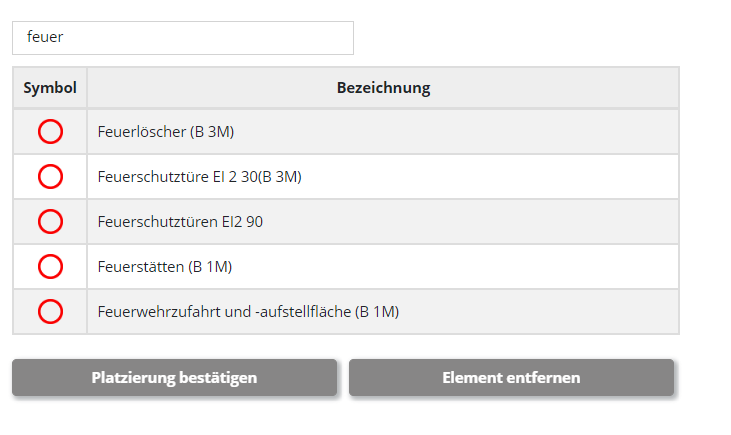Click the Element entfernen button
Viewport: 731px width, 435px height.
pyautogui.click(x=511, y=378)
